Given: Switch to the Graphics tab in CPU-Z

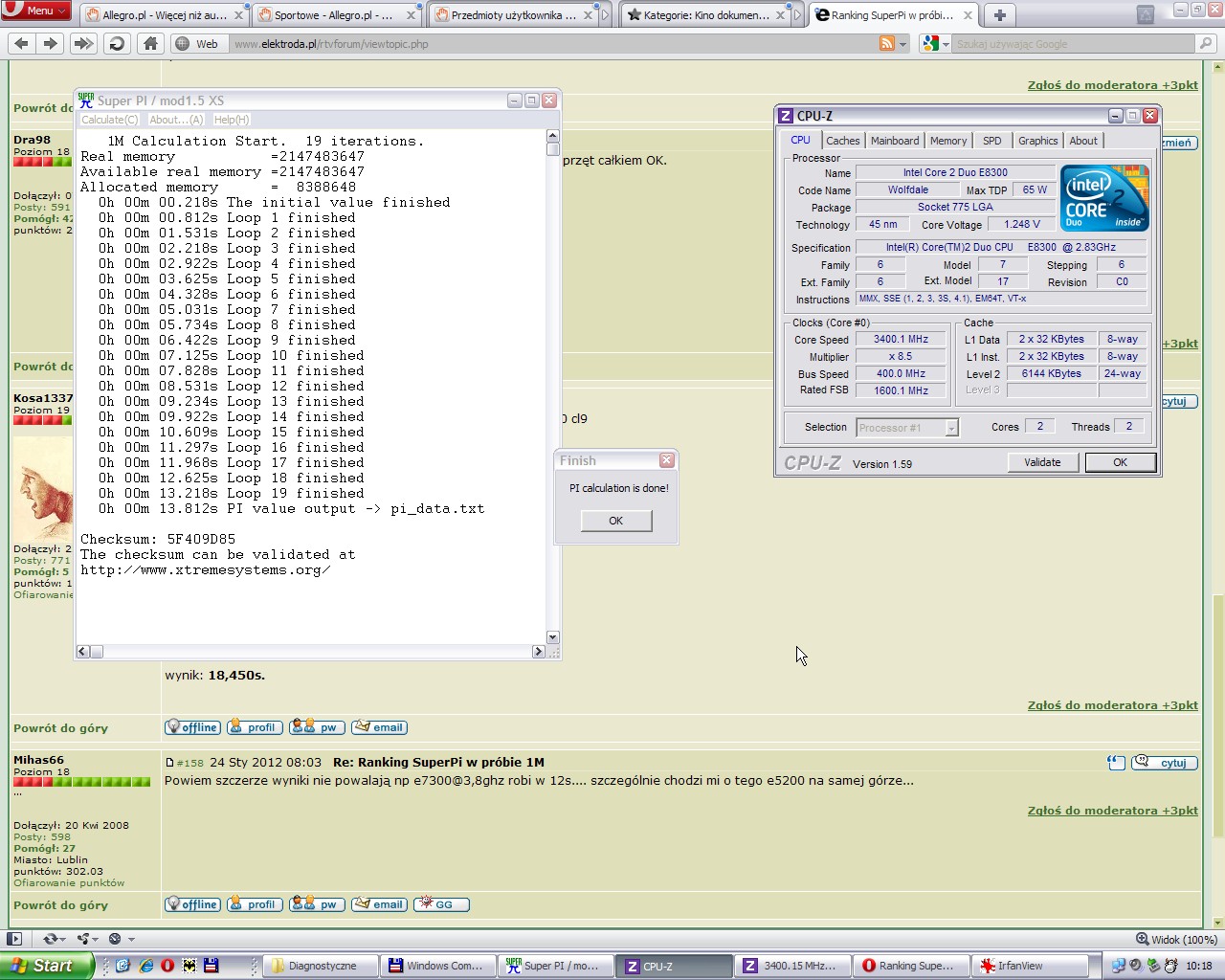Looking at the screenshot, I should click(x=1038, y=141).
